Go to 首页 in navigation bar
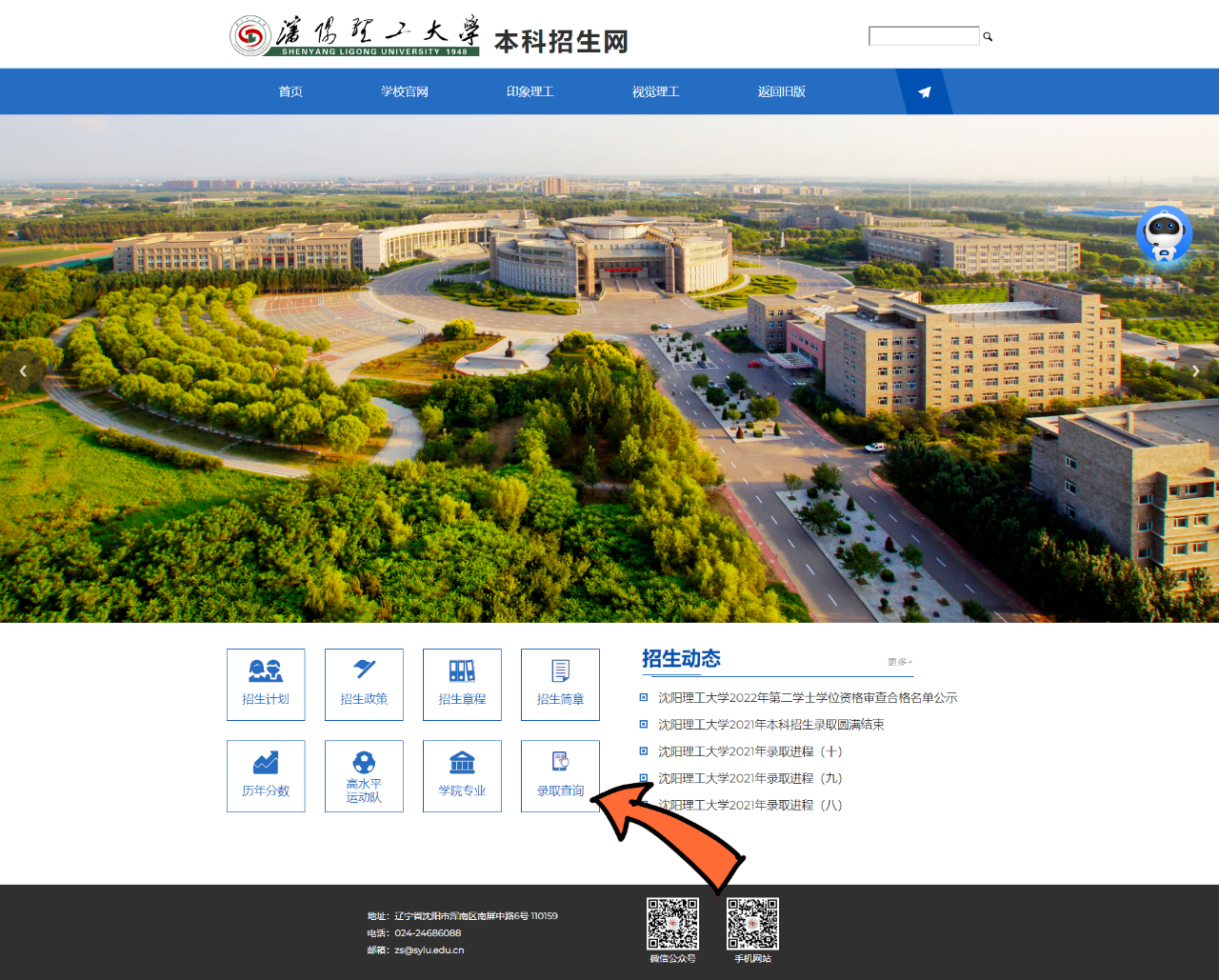Viewport: 1219px width, 980px height. coord(290,92)
